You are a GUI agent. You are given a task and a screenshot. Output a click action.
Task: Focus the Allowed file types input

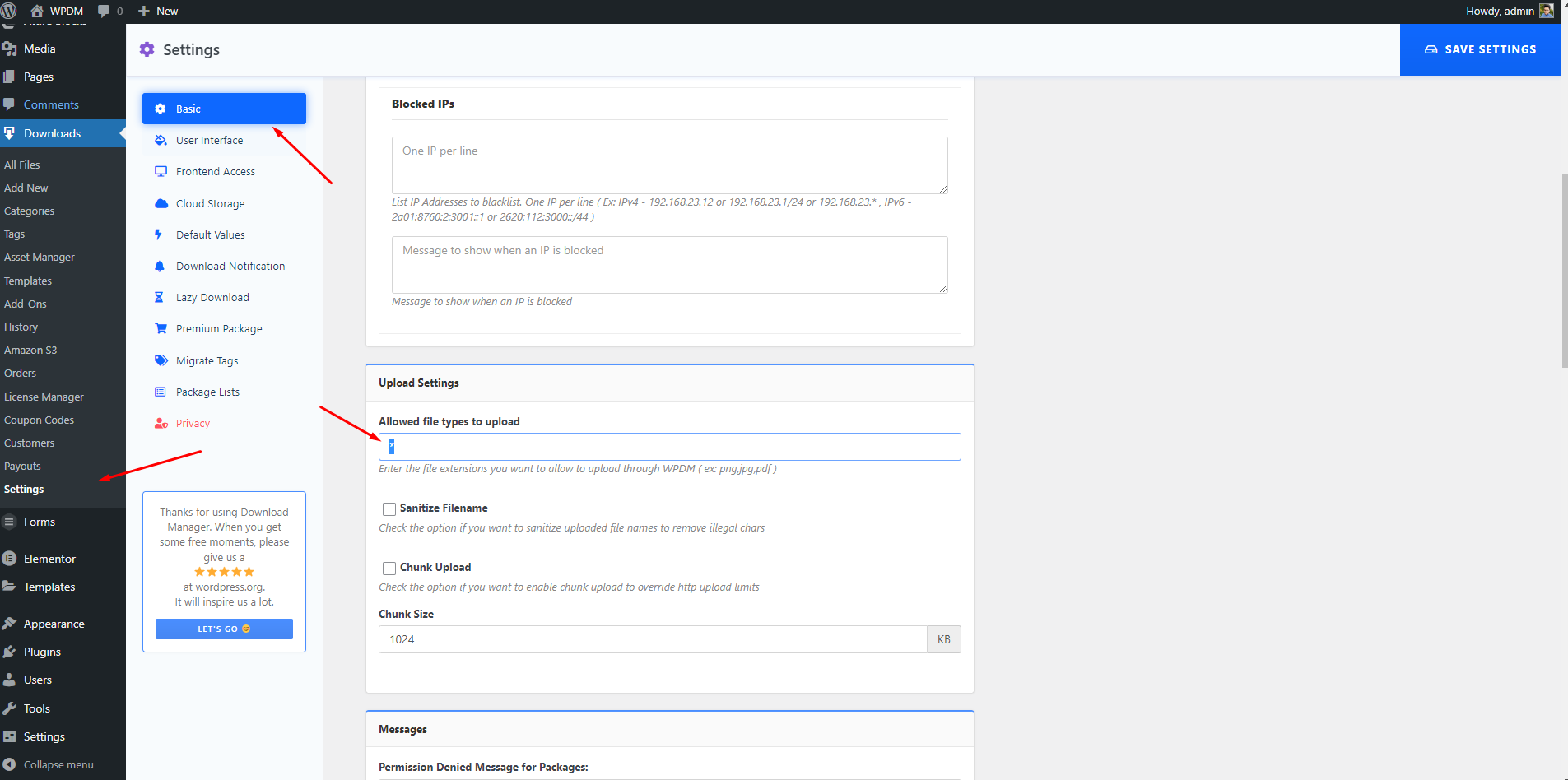(x=669, y=447)
